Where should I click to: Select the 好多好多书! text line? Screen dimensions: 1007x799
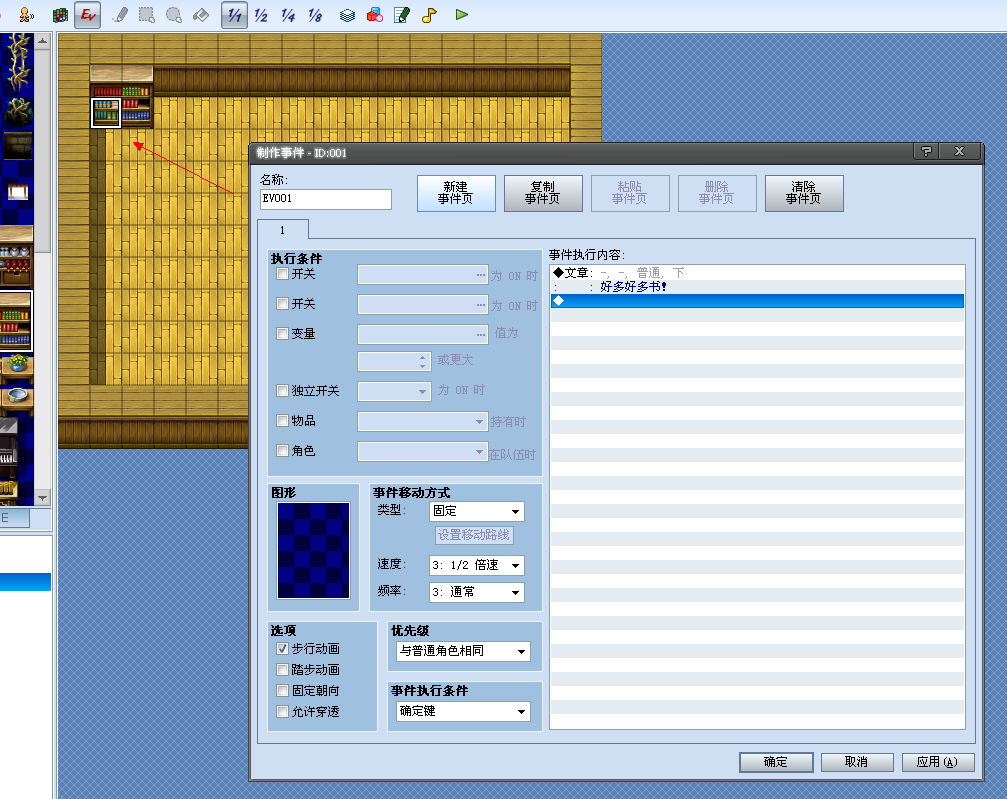[x=757, y=286]
